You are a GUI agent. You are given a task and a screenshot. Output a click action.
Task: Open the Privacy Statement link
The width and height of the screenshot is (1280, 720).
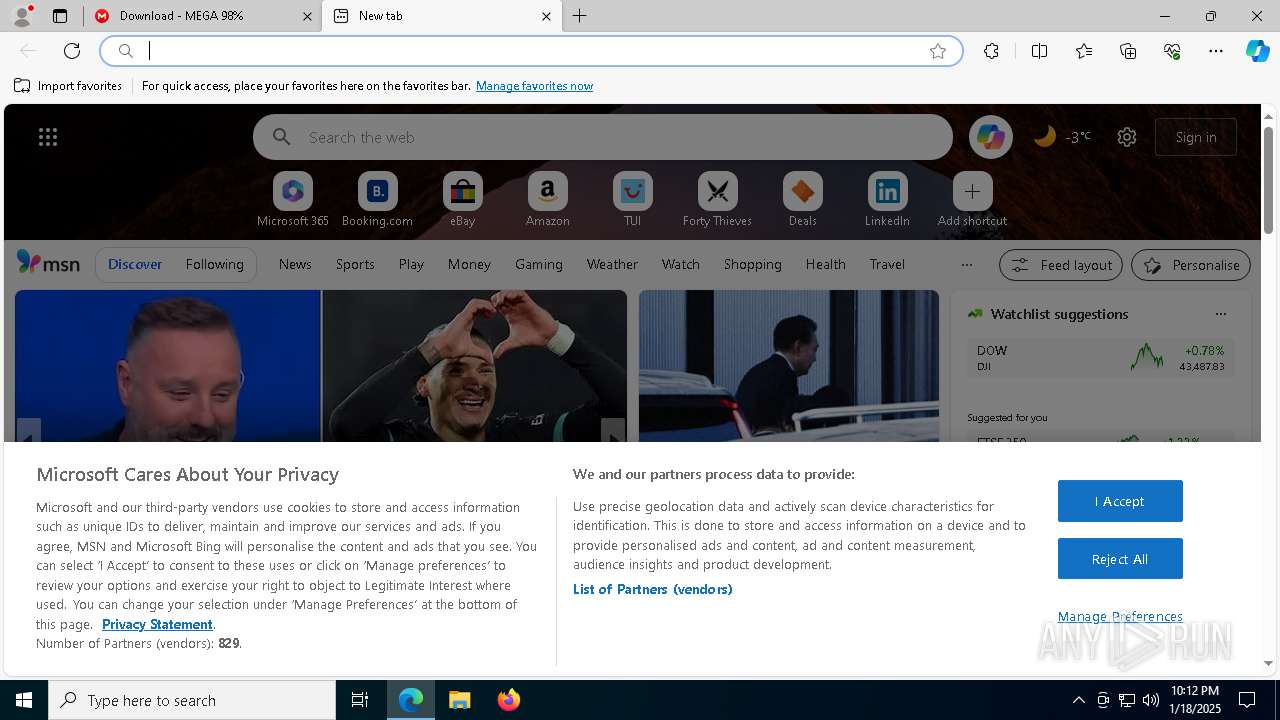[x=157, y=624]
